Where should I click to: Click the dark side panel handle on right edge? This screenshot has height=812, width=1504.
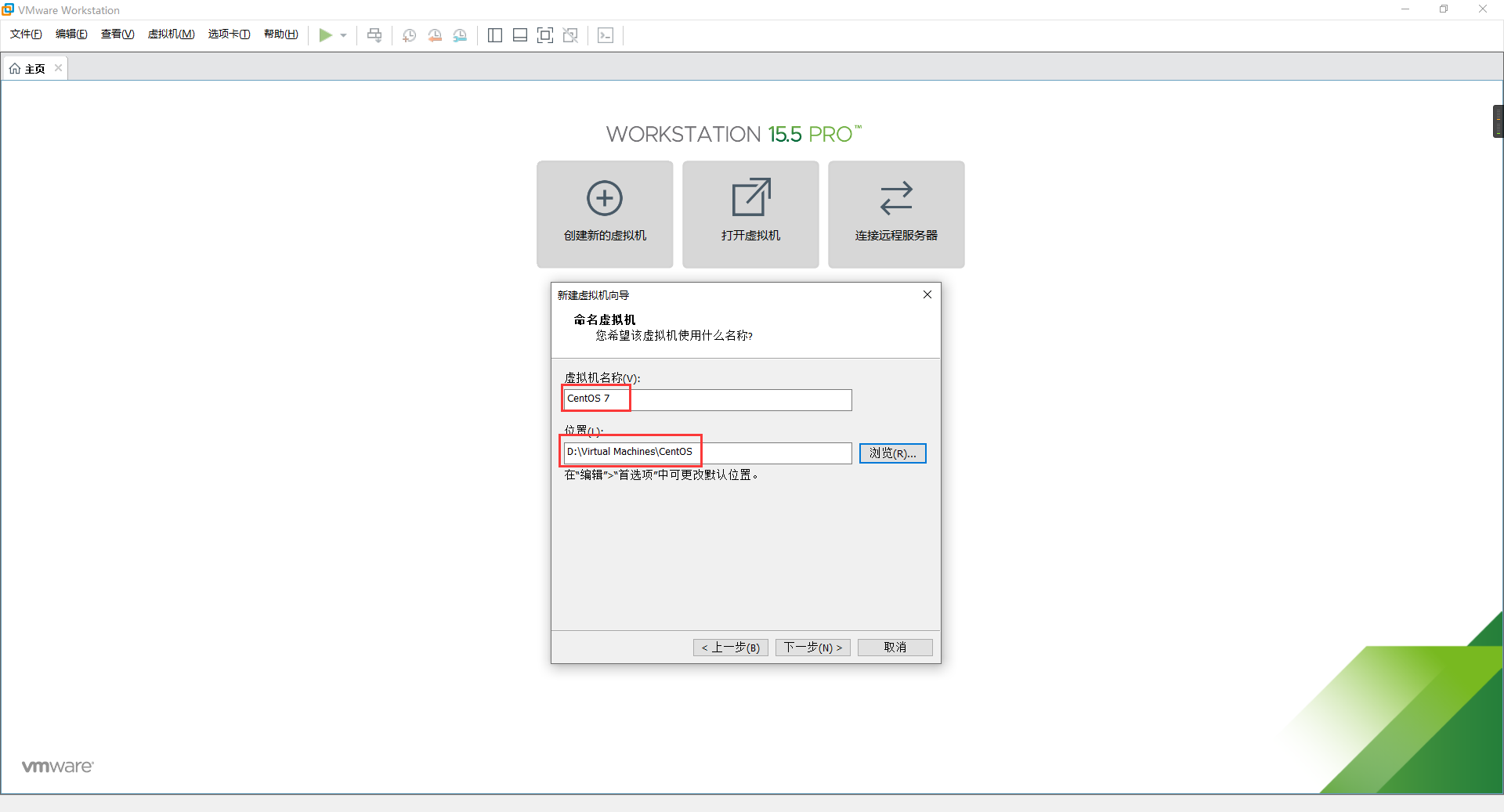pyautogui.click(x=1498, y=121)
